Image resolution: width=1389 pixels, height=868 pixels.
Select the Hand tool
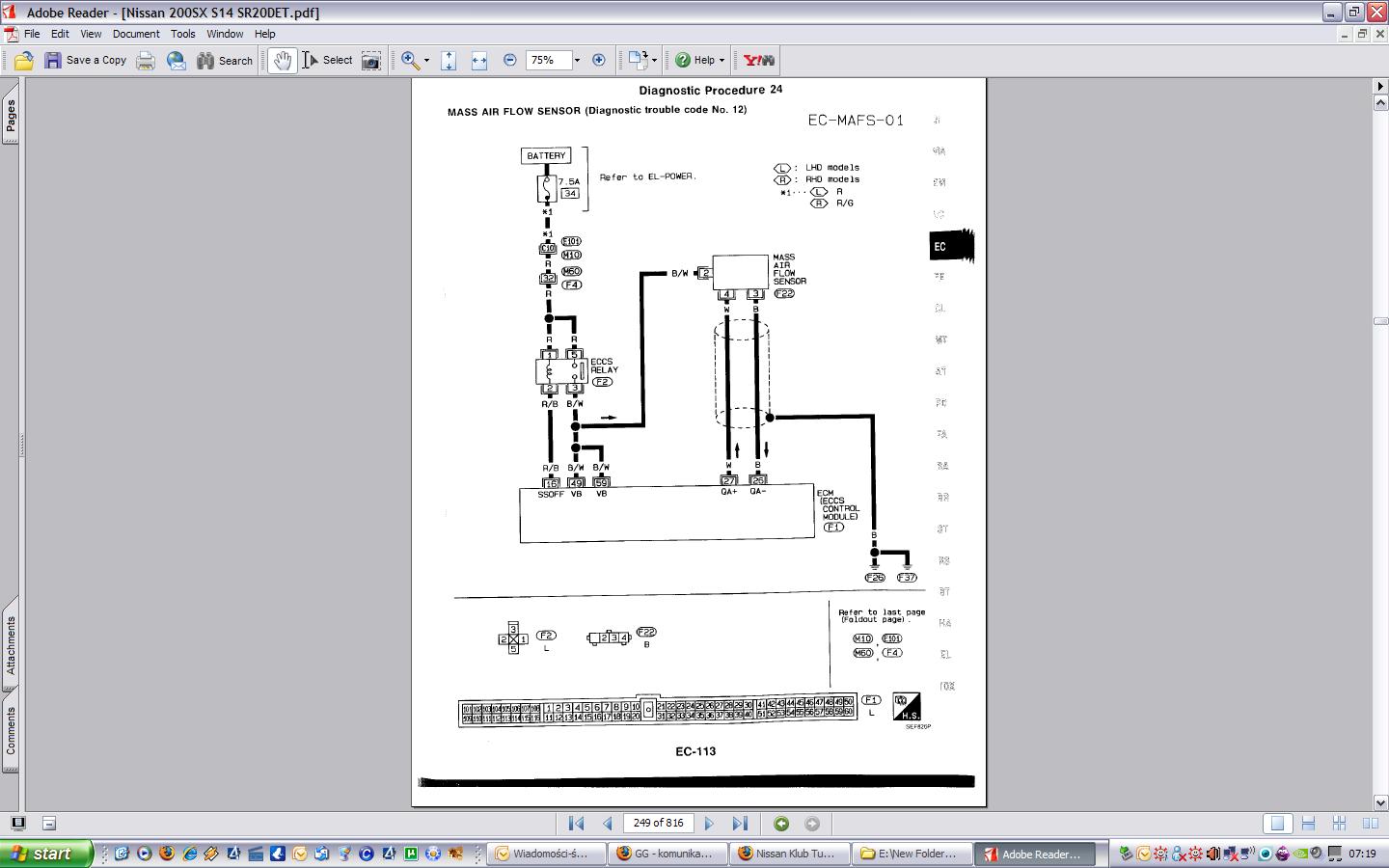pos(282,60)
